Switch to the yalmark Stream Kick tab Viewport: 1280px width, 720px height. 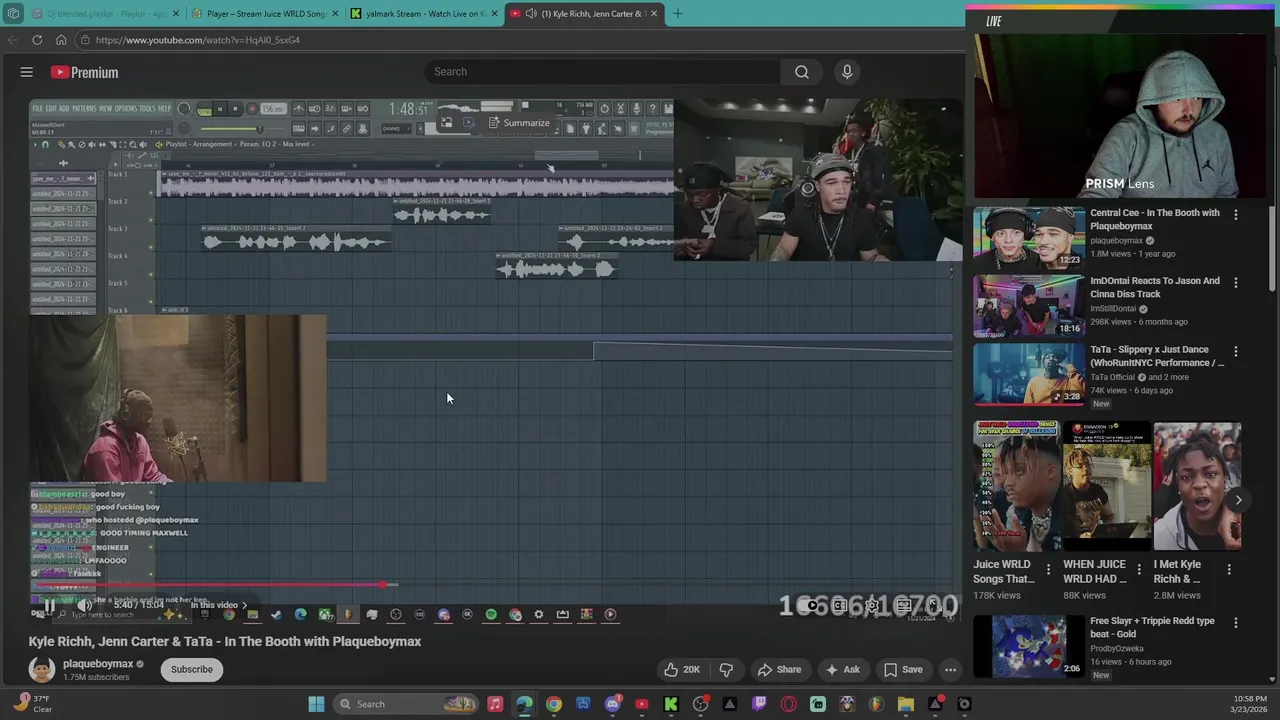[x=424, y=14]
